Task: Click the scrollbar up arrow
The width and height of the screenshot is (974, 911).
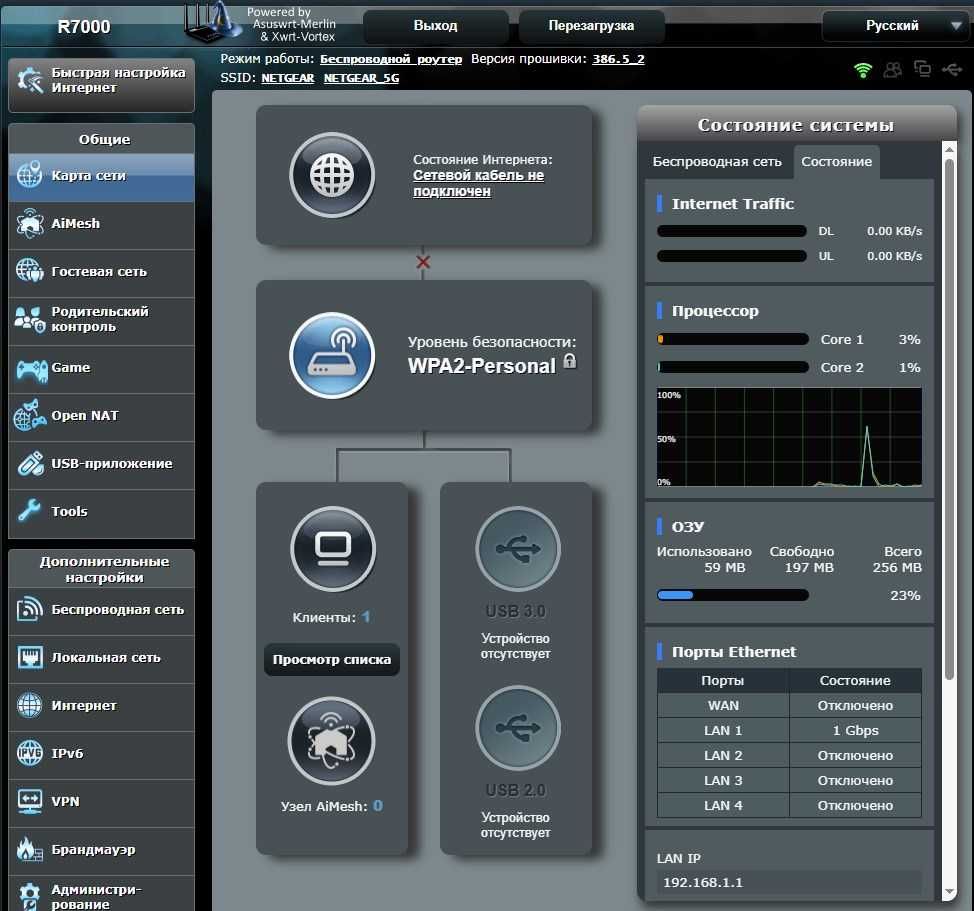Action: pyautogui.click(x=949, y=149)
